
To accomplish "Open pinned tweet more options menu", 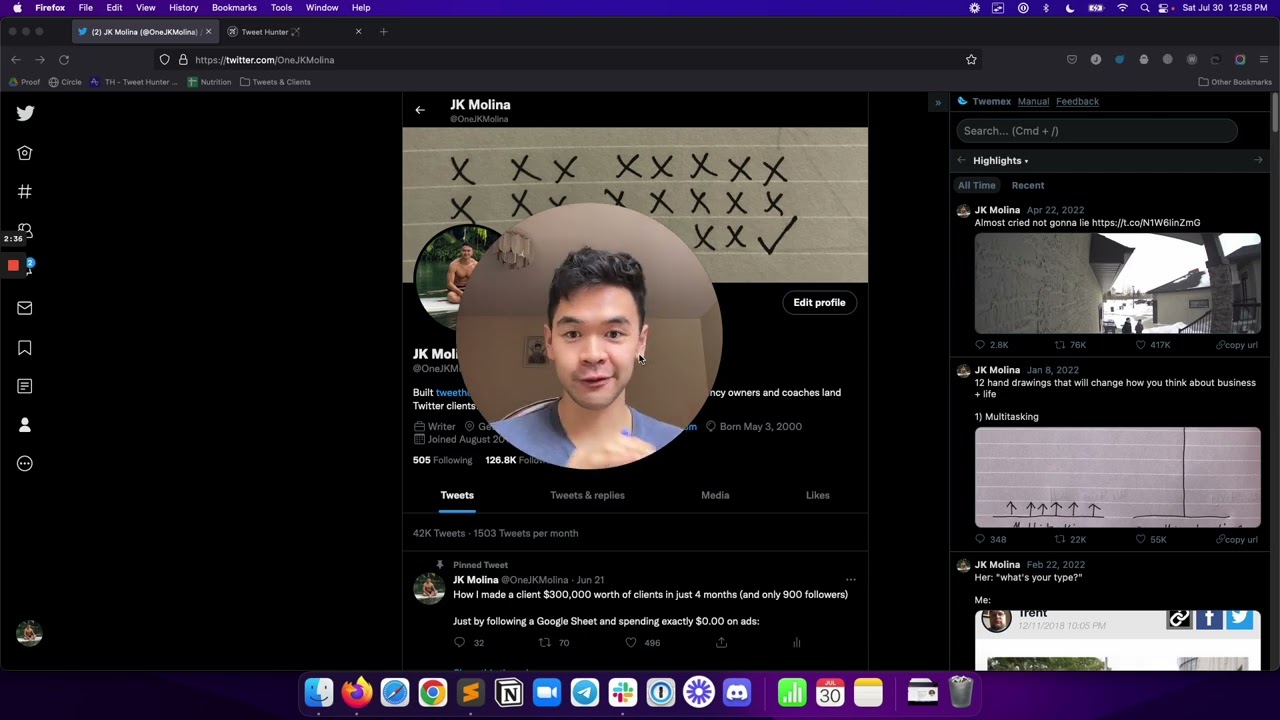I will click(851, 580).
